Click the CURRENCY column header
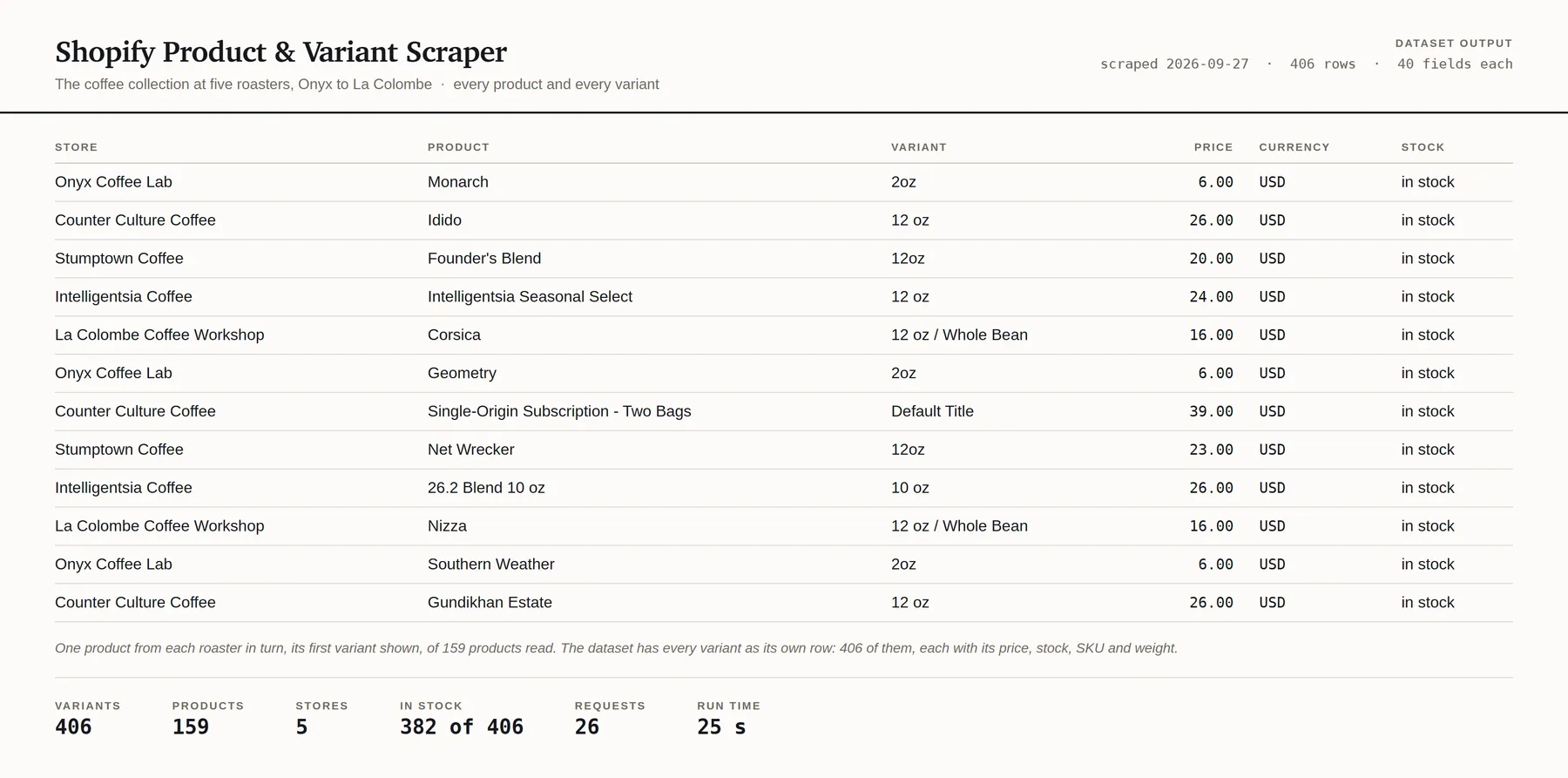Viewport: 1568px width, 778px height. pos(1294,147)
